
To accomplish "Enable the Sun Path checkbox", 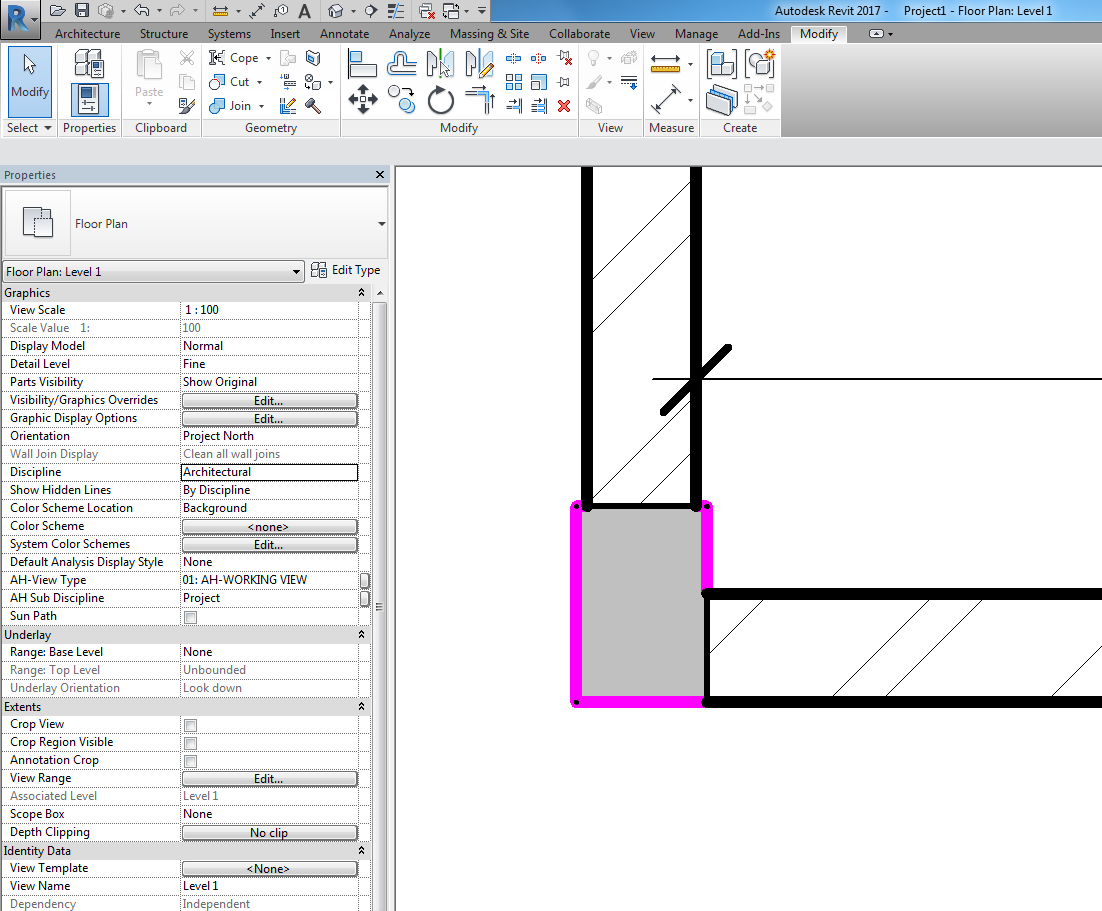I will point(190,617).
